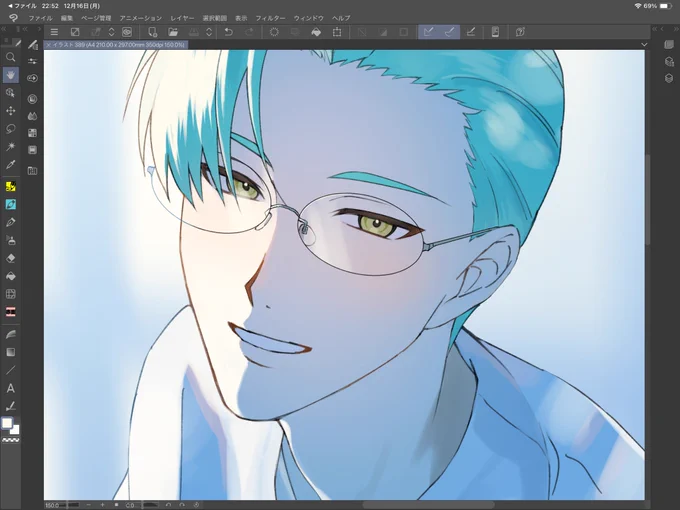Image resolution: width=680 pixels, height=510 pixels.
Task: Open the ウィンドウ menu
Action: point(309,18)
